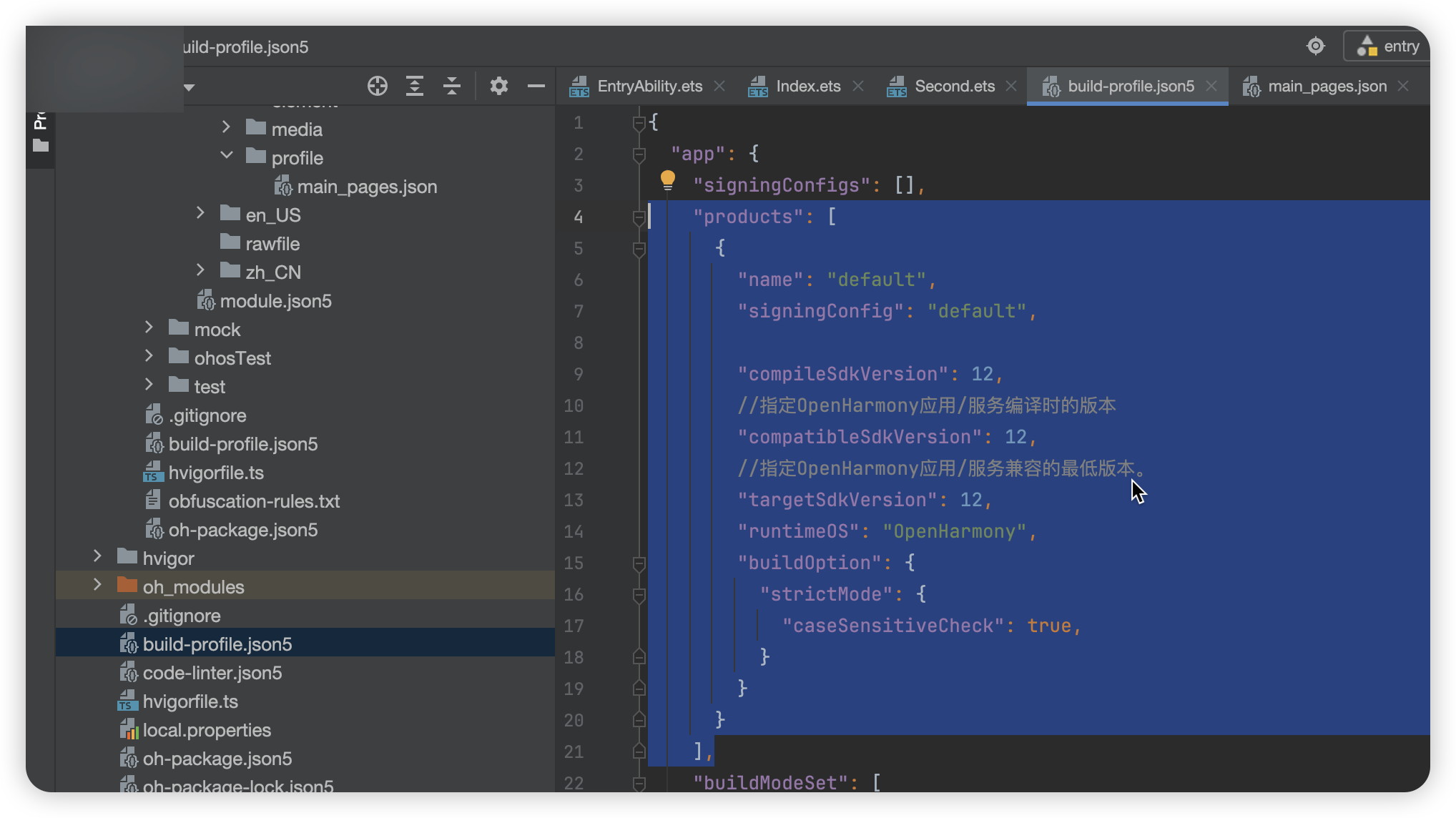
Task: Expand the hvigor folder
Action: 97,556
